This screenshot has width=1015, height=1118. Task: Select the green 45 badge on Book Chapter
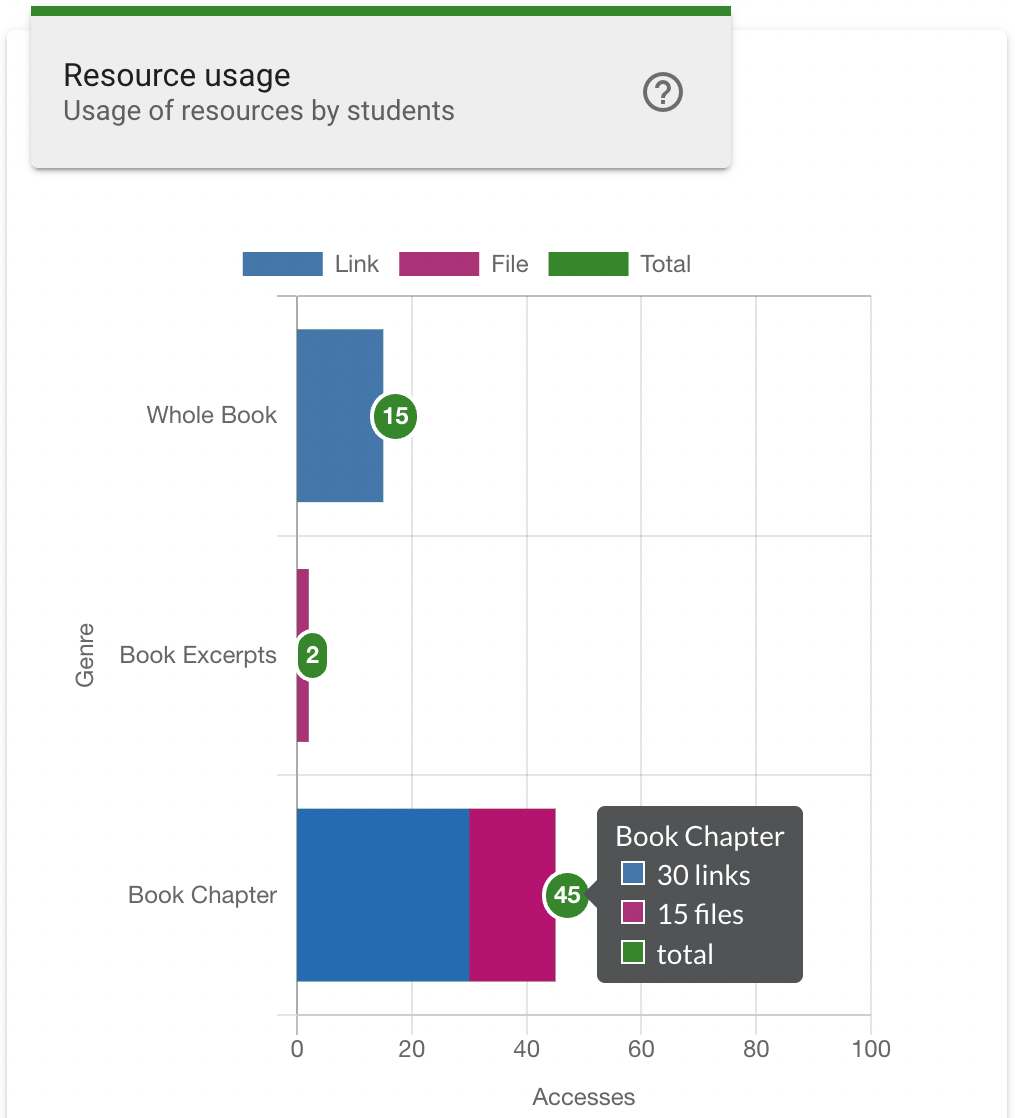(x=567, y=896)
